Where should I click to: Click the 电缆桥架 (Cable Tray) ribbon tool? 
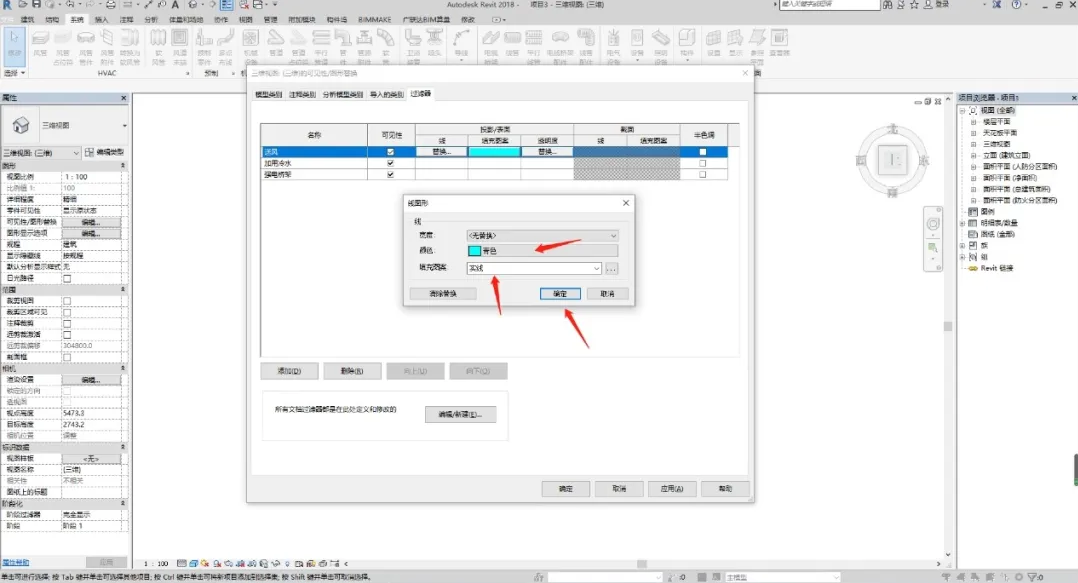point(490,44)
